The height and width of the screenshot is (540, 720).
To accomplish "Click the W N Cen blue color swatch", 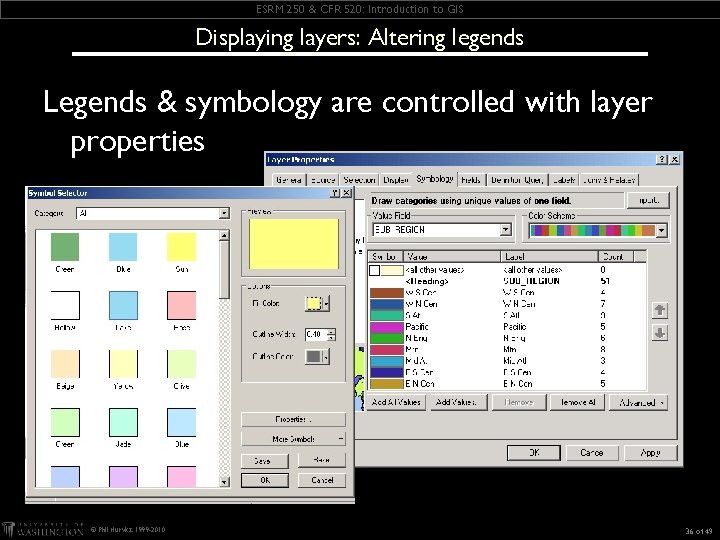I will click(387, 304).
